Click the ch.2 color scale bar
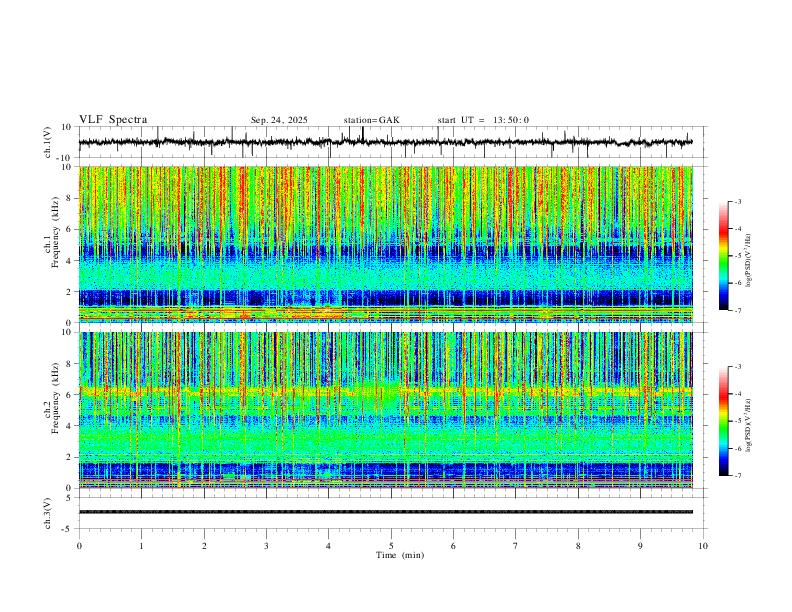 click(723, 421)
